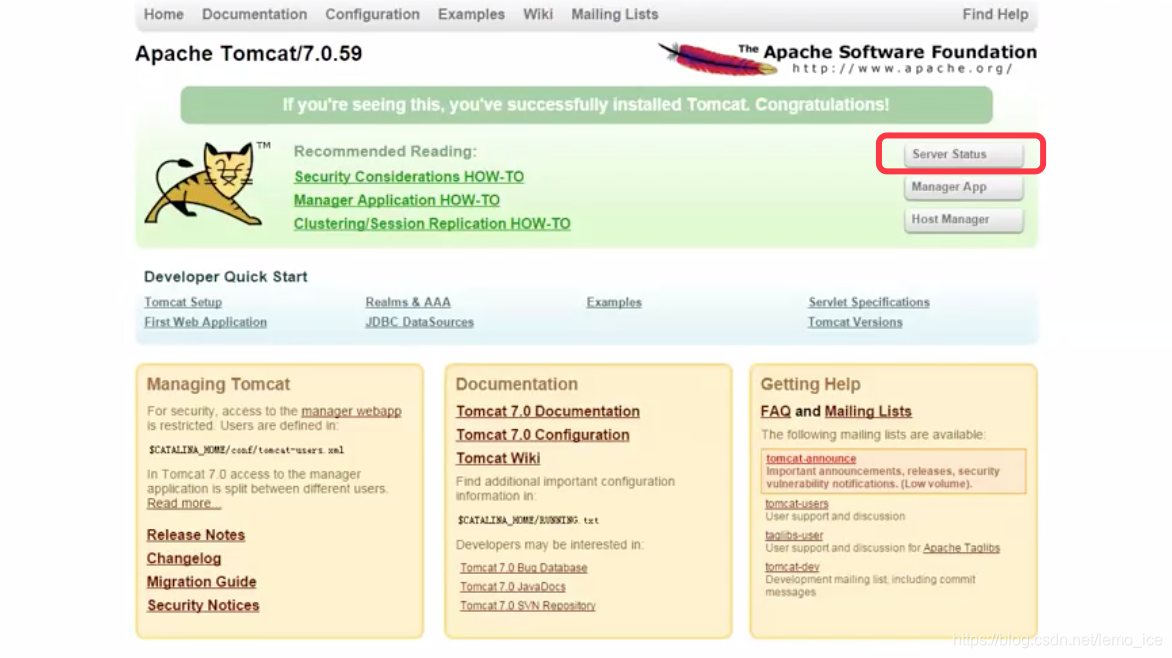Open Release Notes link
This screenshot has height=658, width=1172.
(x=196, y=535)
